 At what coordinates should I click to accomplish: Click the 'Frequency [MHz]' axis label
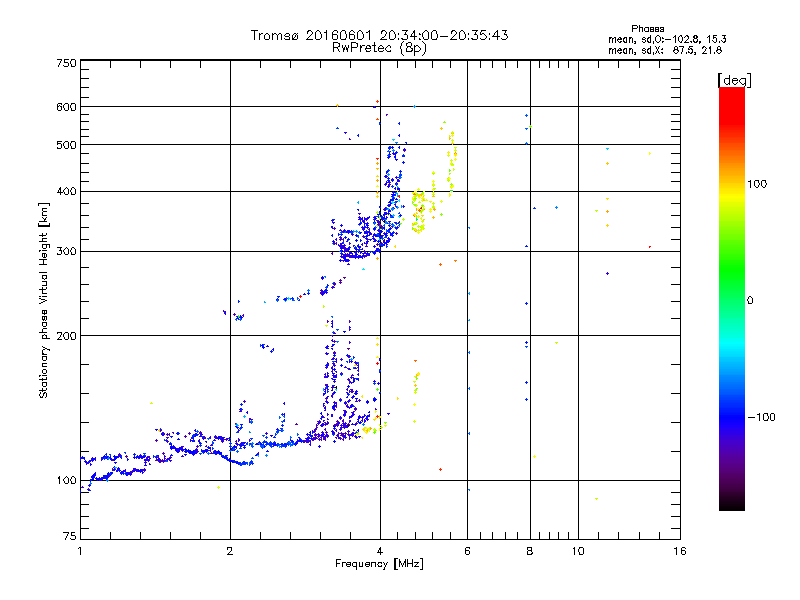[379, 564]
